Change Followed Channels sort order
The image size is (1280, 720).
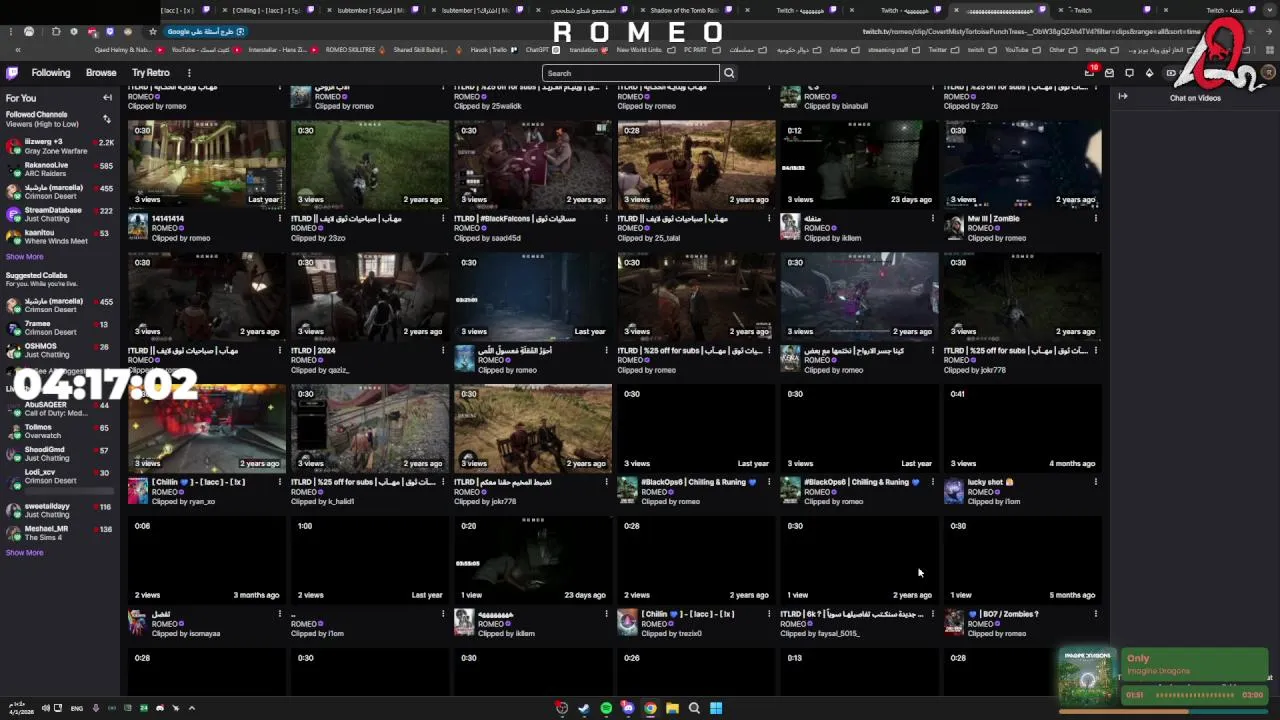click(x=107, y=119)
